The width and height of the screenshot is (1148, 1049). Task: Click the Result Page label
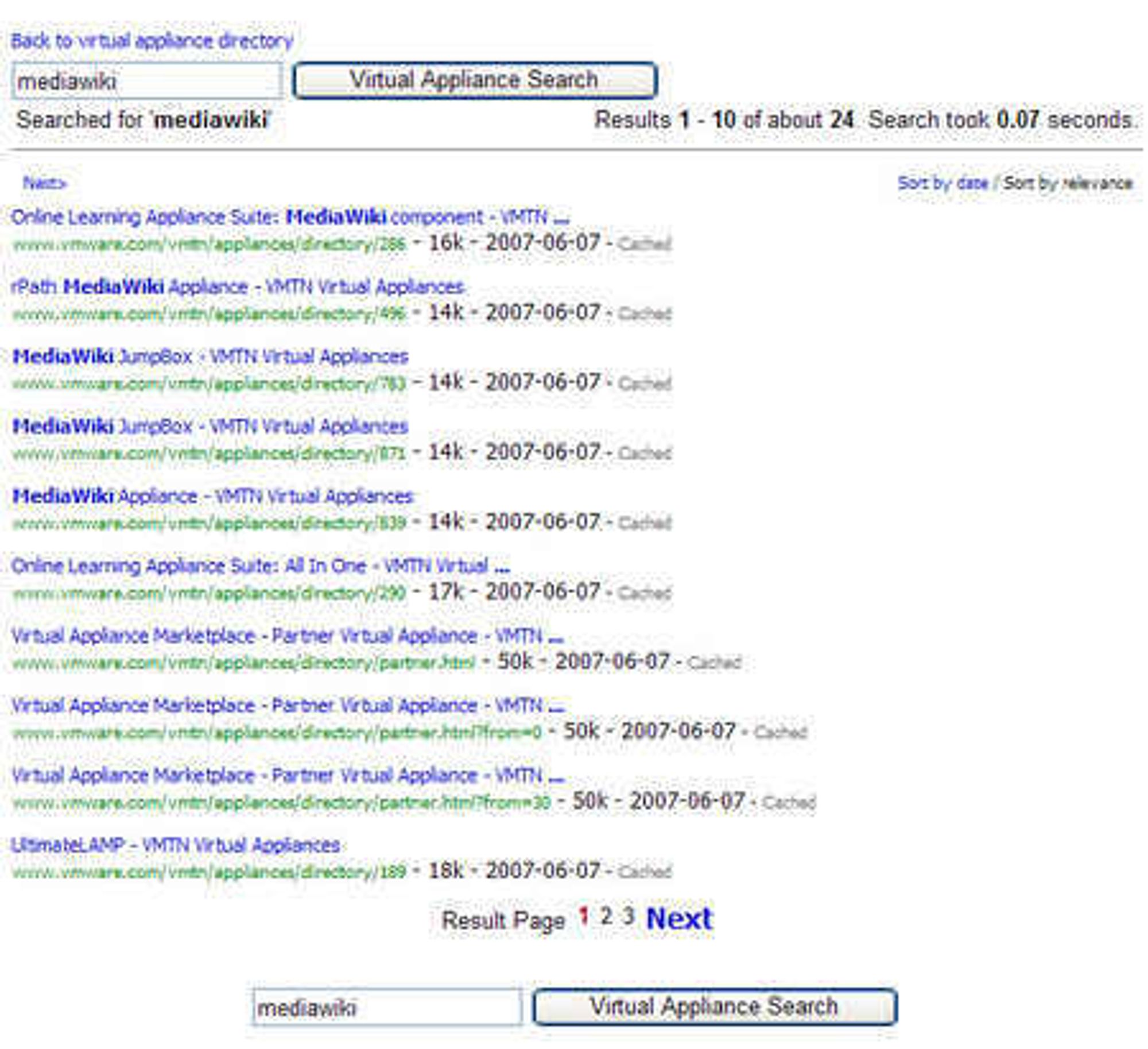tap(503, 920)
